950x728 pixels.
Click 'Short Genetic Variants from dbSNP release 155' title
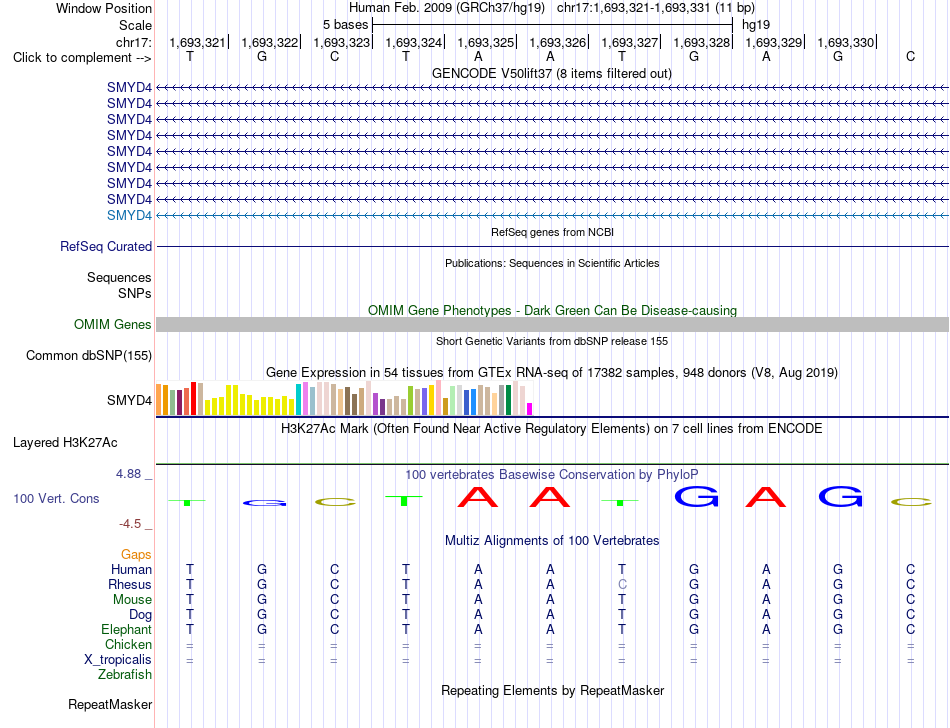pos(552,341)
